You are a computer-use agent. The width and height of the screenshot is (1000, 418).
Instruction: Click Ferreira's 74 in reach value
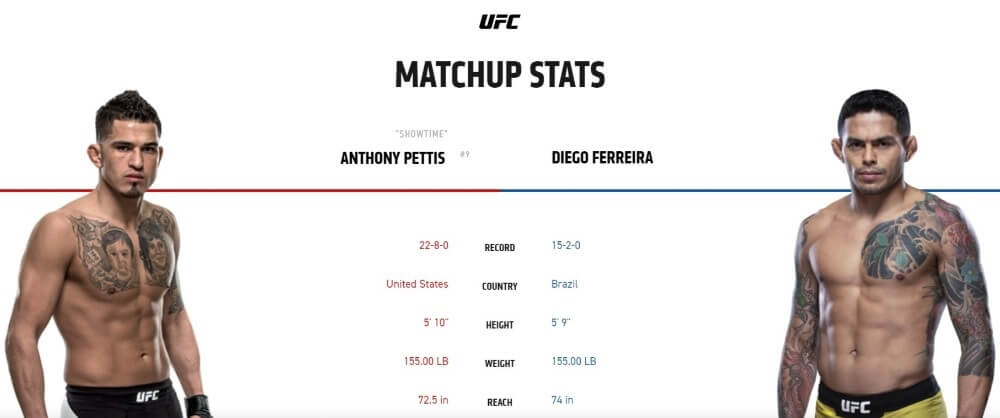(562, 400)
